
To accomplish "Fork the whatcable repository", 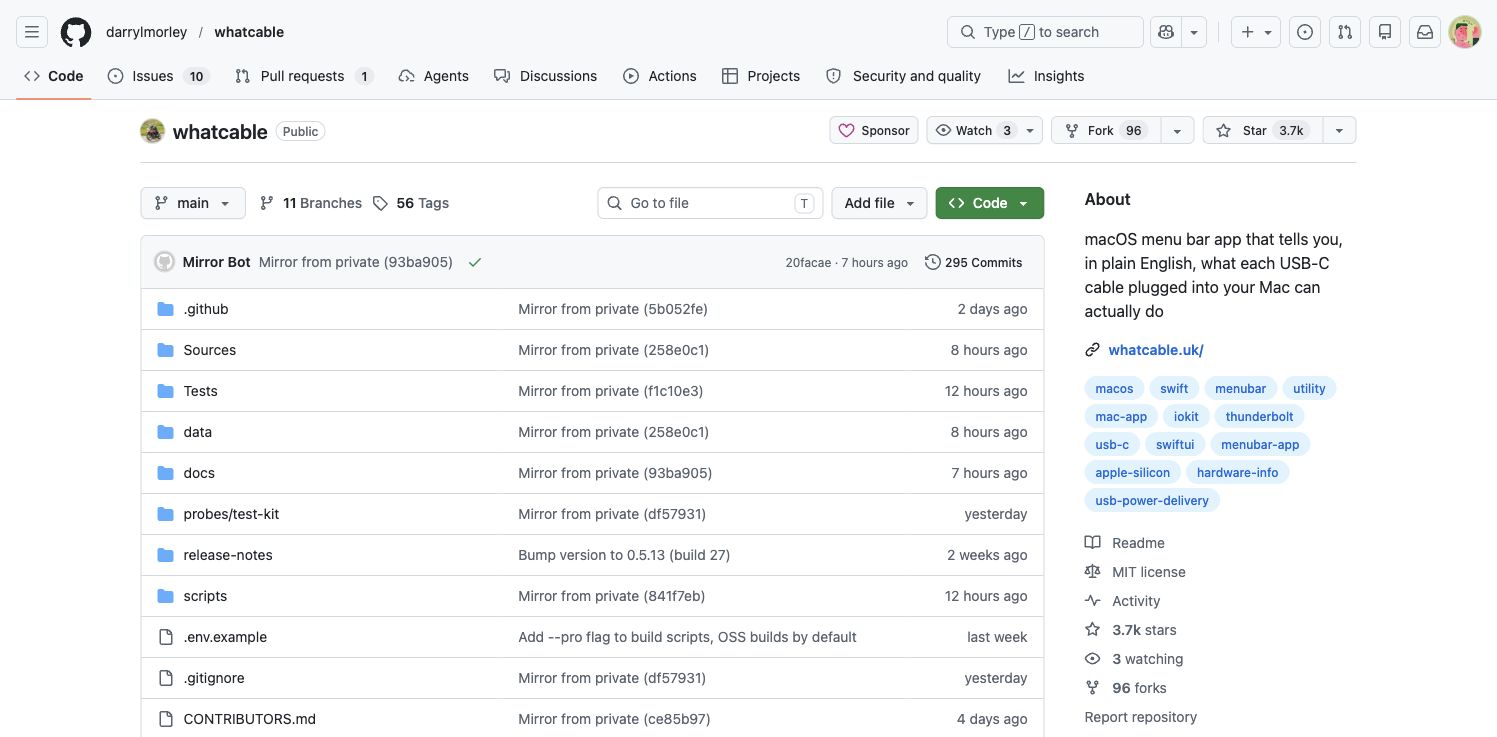I will 1106,131.
